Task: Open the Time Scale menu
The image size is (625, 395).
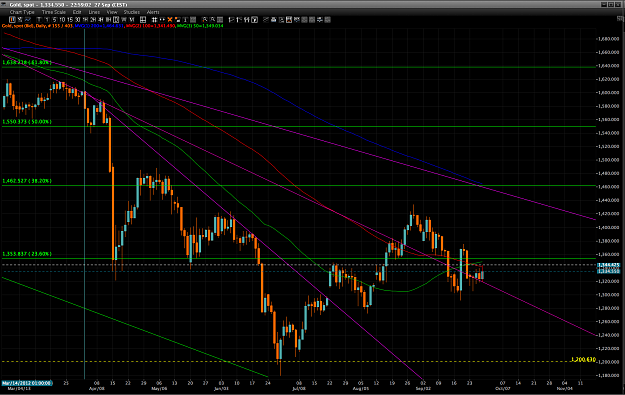Action: point(53,12)
